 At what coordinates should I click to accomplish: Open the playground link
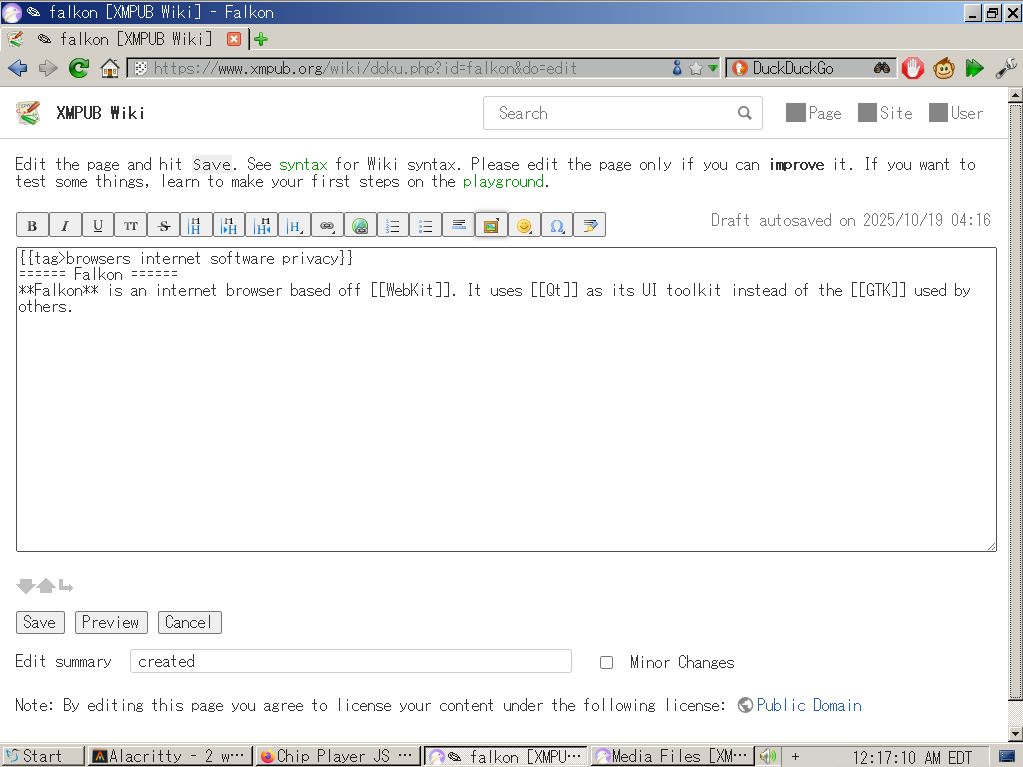pyautogui.click(x=503, y=182)
